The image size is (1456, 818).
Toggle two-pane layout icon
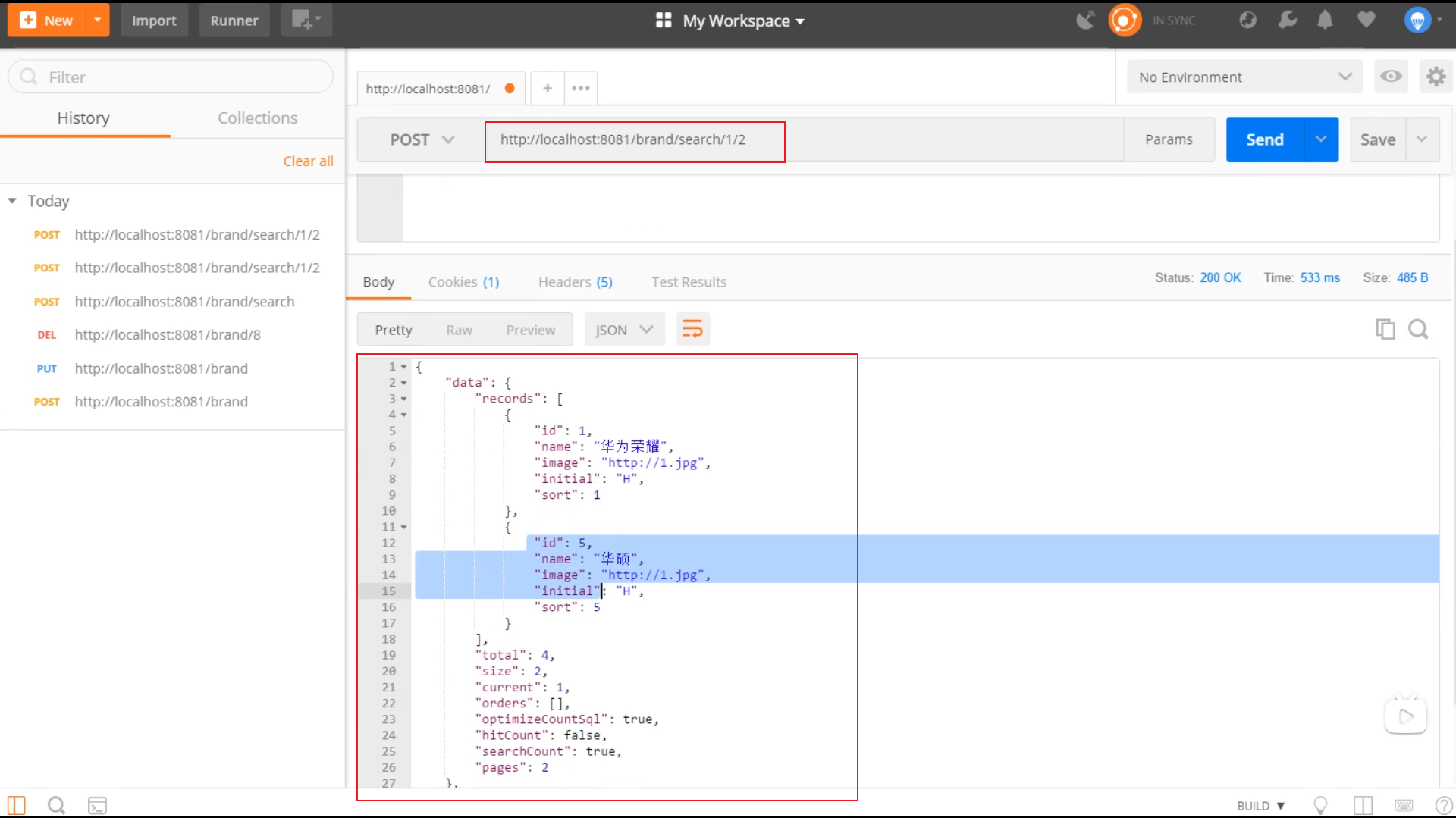click(1363, 805)
